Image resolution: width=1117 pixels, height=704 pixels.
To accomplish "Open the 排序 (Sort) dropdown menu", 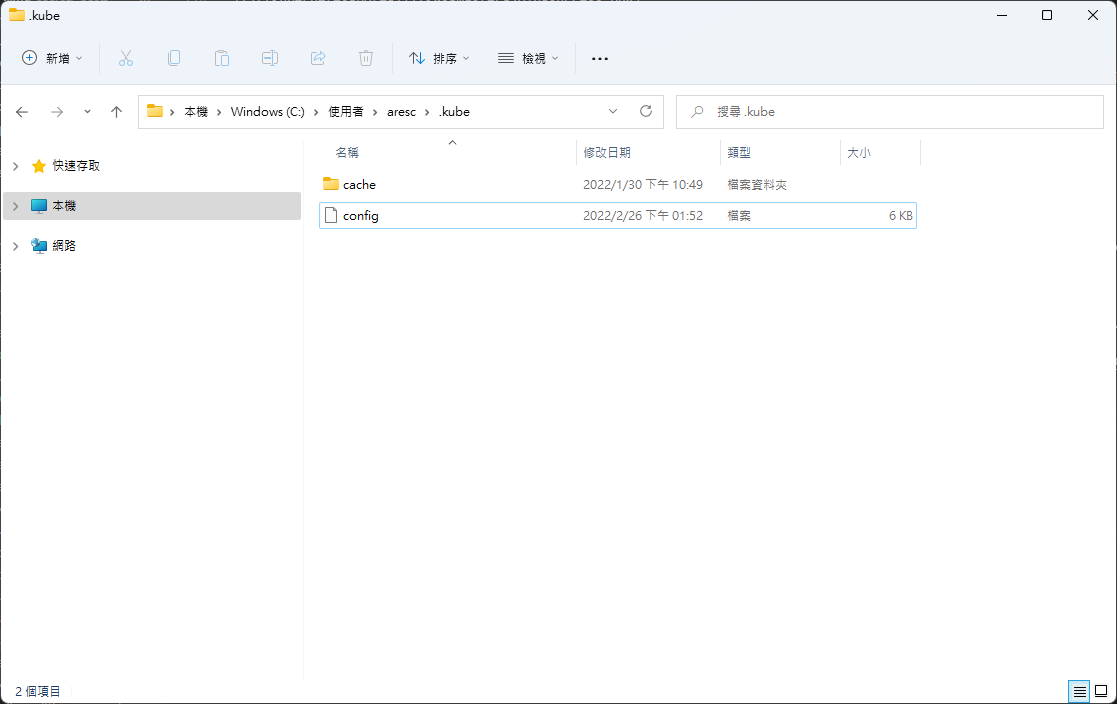I will pos(439,58).
